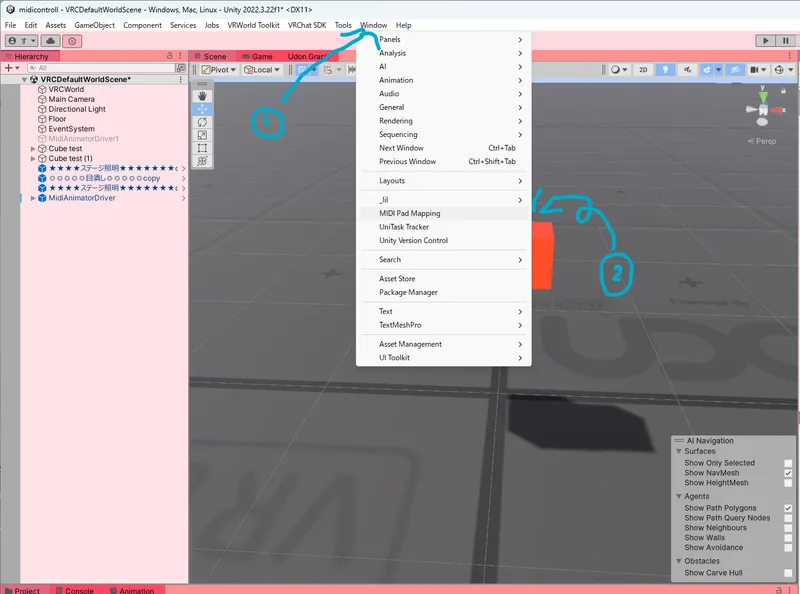This screenshot has width=800, height=594.
Task: Toggle 2D view mode in scene
Action: point(643,70)
